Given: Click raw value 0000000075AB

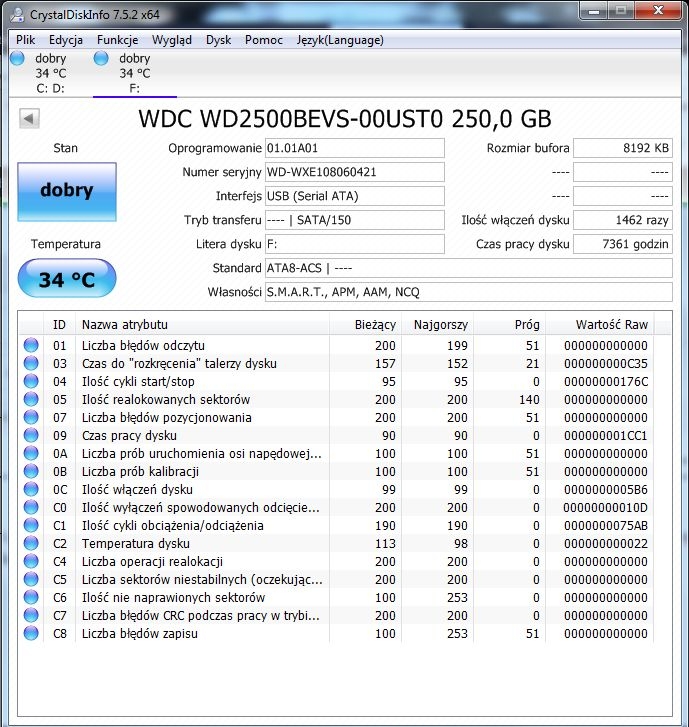Looking at the screenshot, I should [606, 525].
